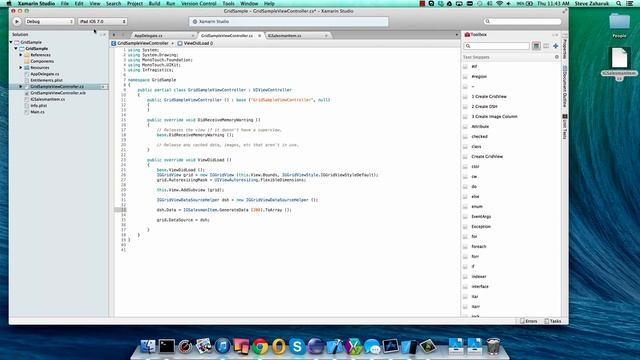This screenshot has height=360, width=640.
Task: Open the Properties side pad tab
Action: click(565, 48)
